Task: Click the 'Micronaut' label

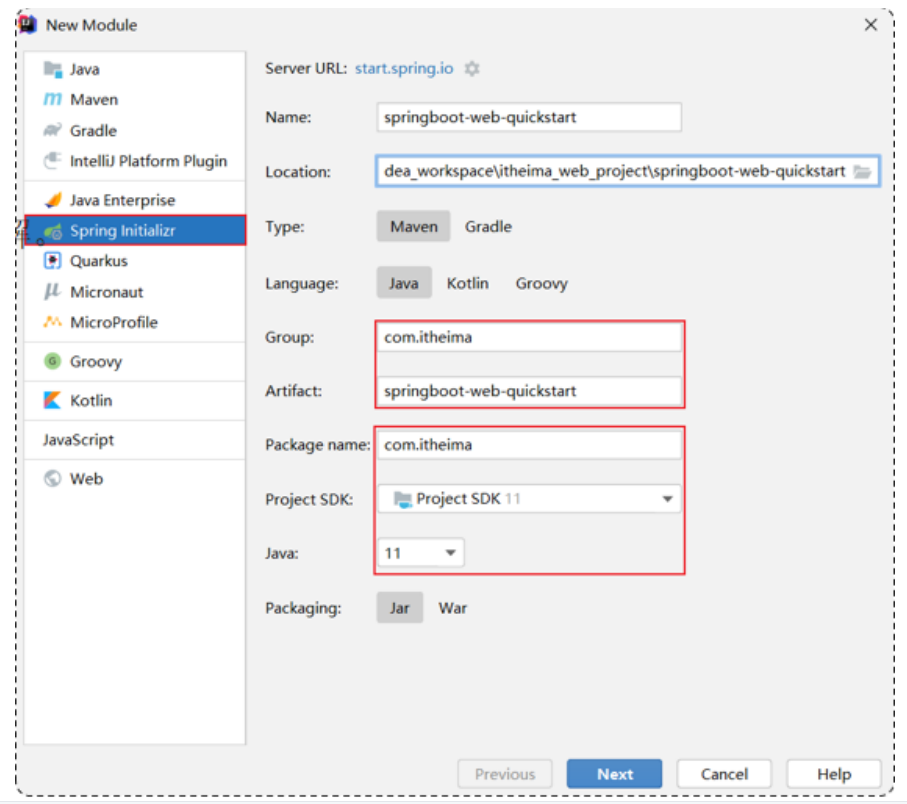Action: point(106,292)
